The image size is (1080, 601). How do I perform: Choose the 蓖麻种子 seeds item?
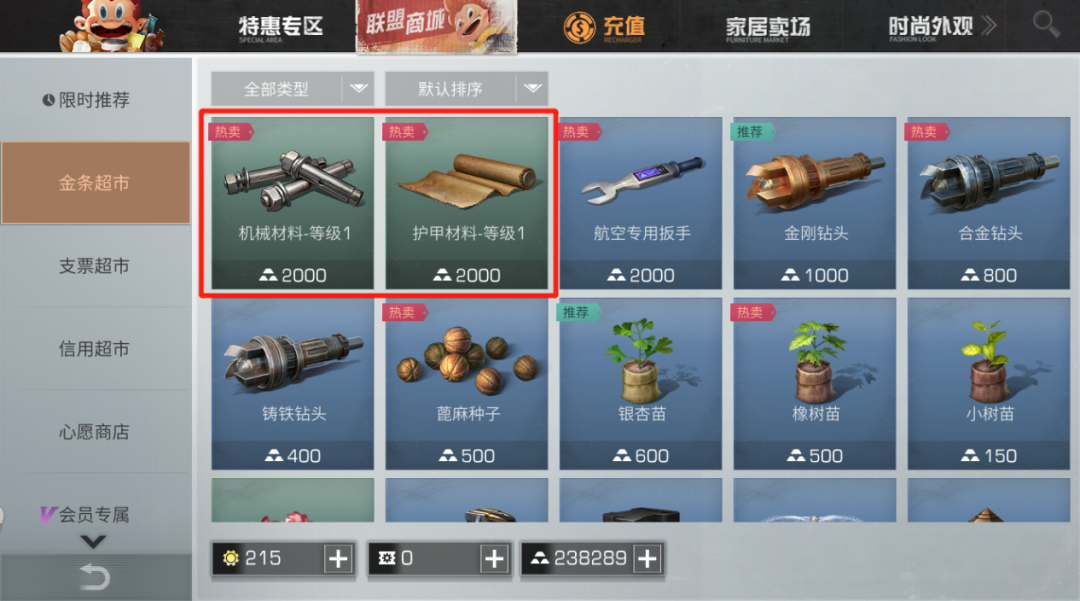click(467, 384)
